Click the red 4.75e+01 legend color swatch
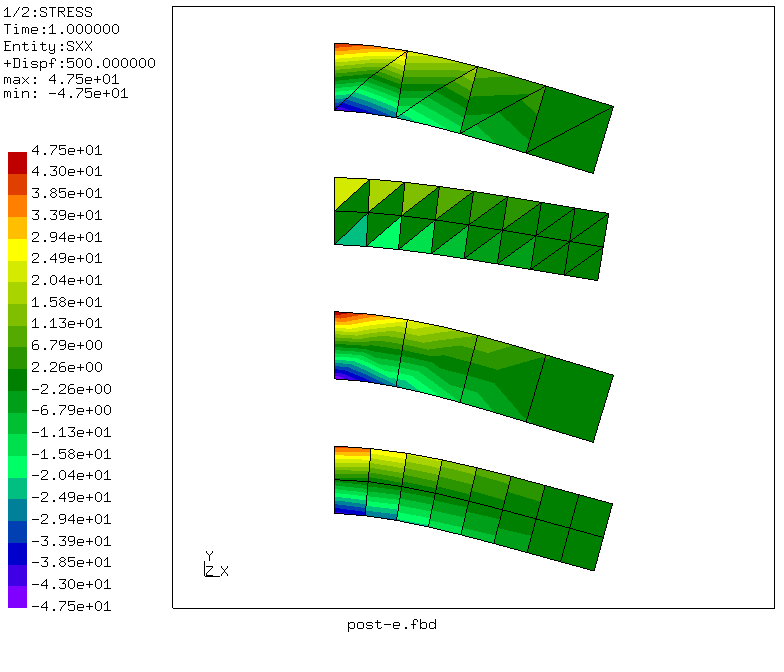 coord(17,163)
